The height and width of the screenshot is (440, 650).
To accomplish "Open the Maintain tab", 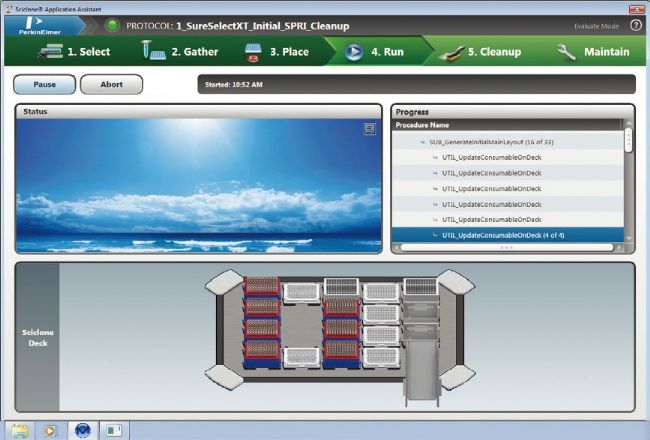I will (606, 52).
